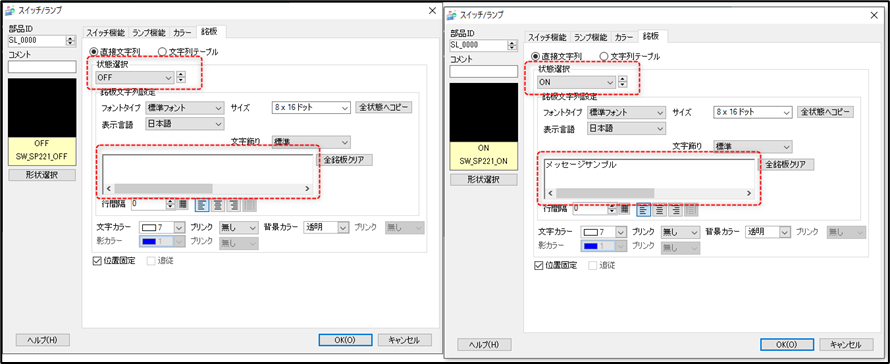The width and height of the screenshot is (890, 364).
Task: Click SW_SP221_ON preview thumbnail
Action: point(484,127)
